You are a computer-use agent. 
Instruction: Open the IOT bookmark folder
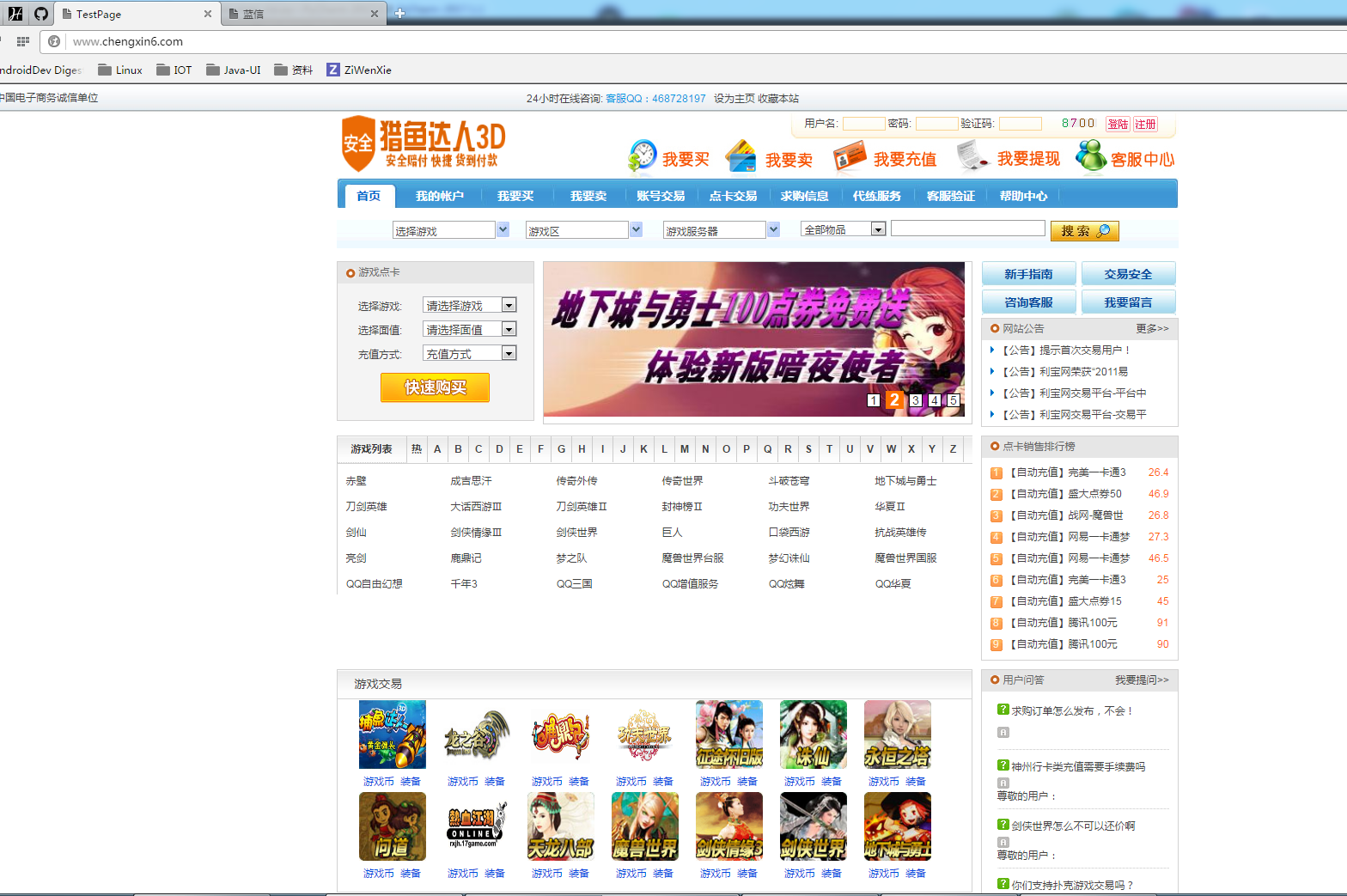(x=174, y=70)
